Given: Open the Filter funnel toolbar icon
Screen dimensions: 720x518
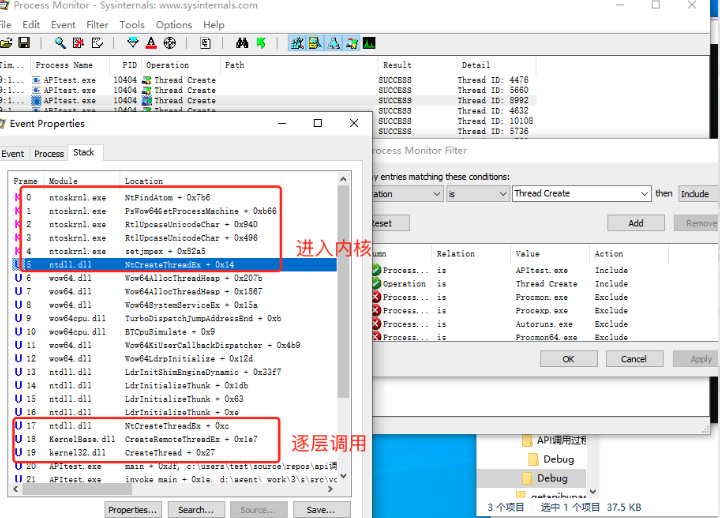Looking at the screenshot, I should 132,43.
